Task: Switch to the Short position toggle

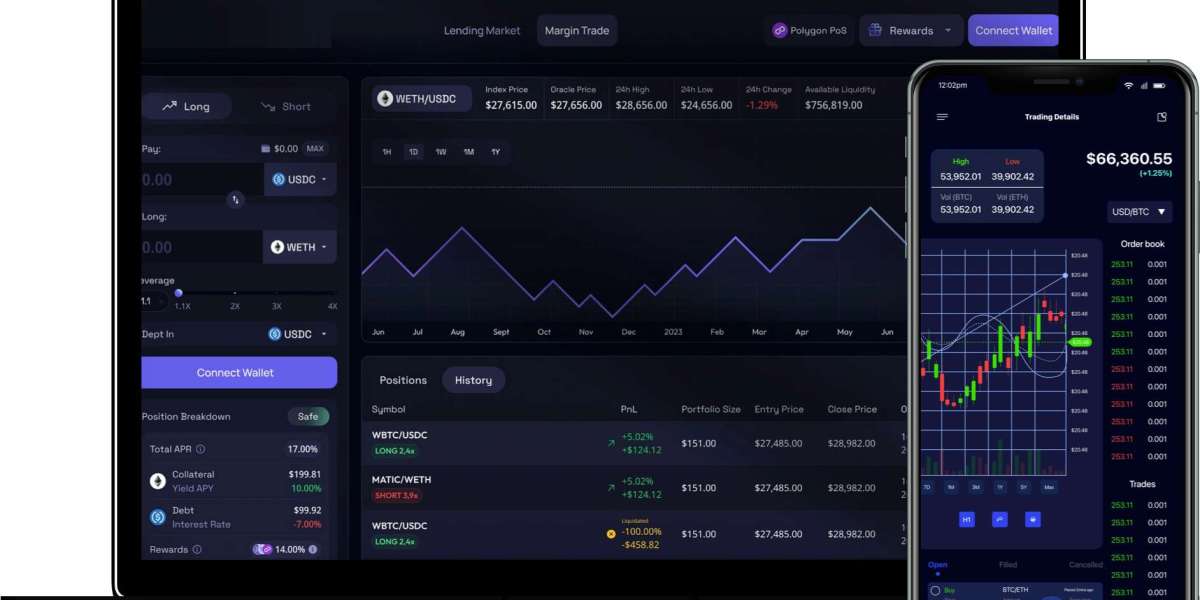Action: point(286,106)
